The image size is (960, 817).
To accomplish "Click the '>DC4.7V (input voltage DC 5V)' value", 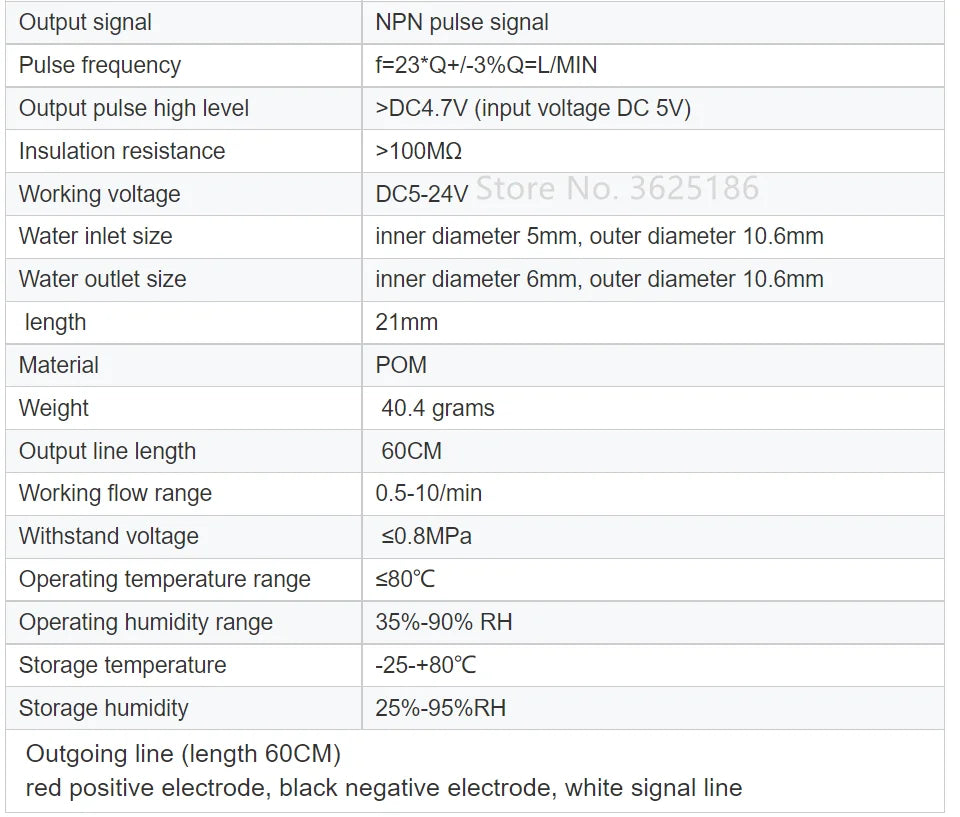I will coord(533,108).
